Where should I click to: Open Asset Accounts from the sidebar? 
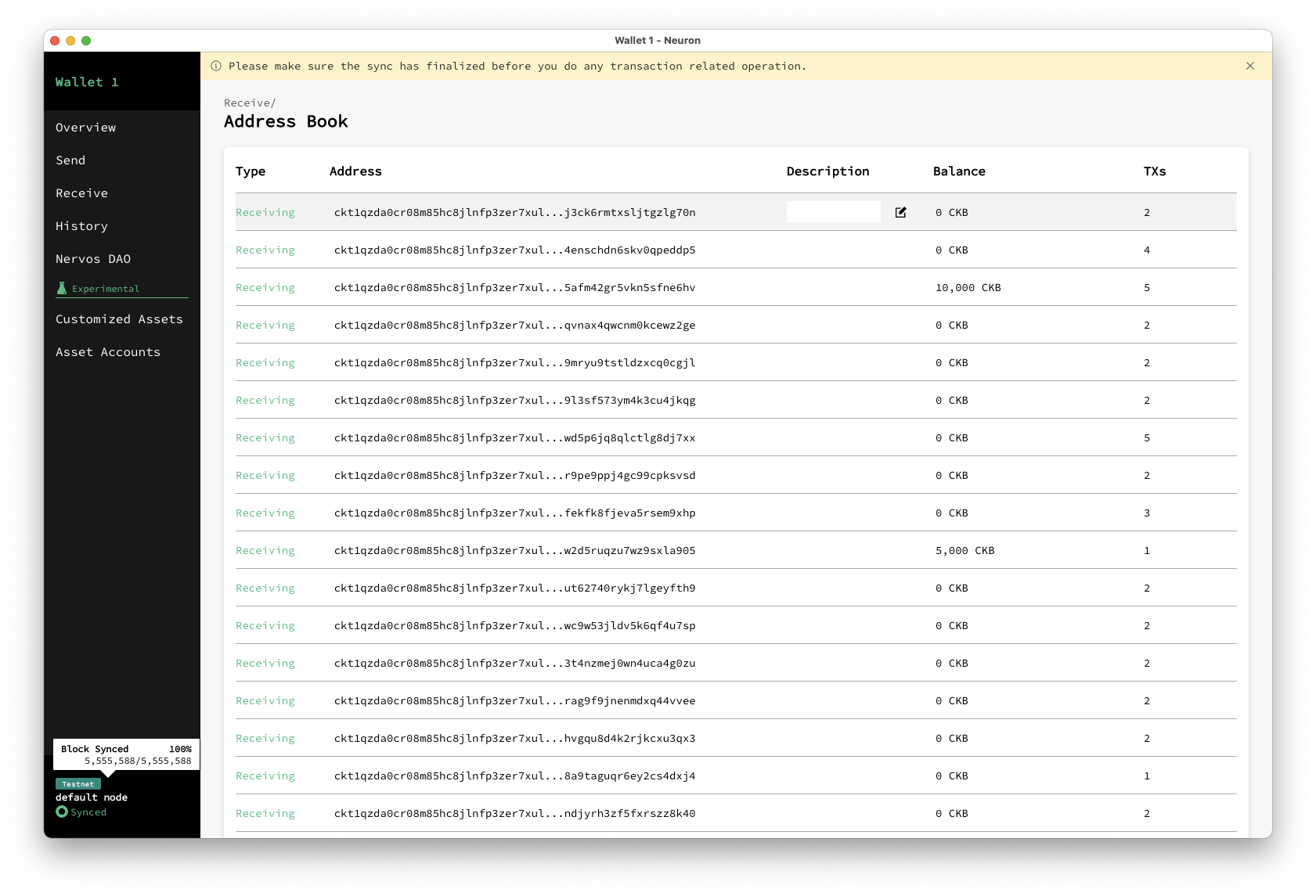108,351
